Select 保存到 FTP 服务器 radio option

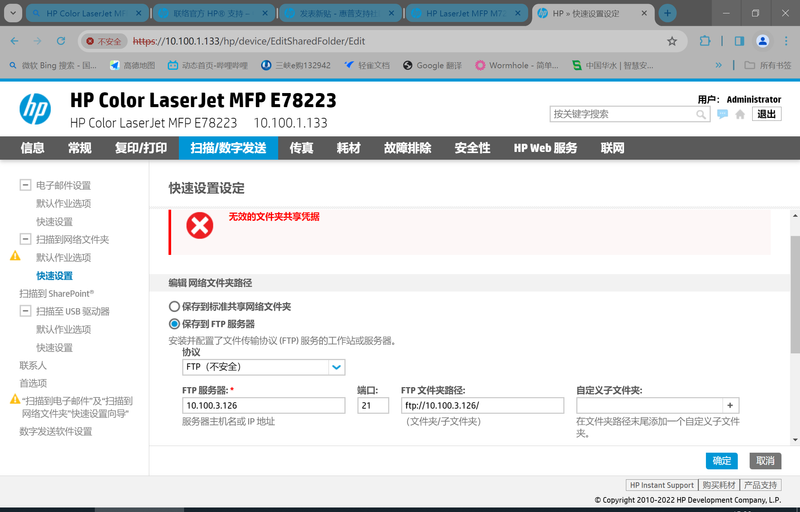[x=175, y=324]
